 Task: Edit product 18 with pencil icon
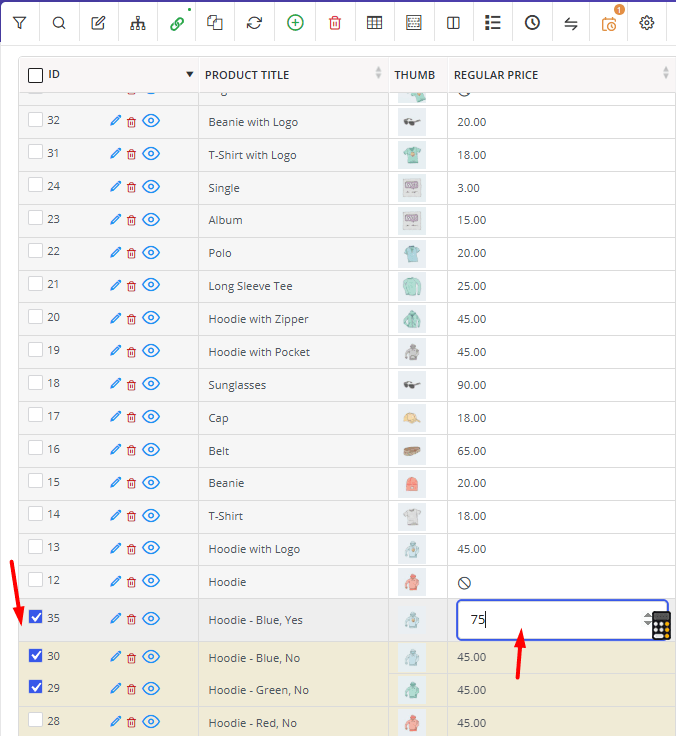tap(115, 383)
